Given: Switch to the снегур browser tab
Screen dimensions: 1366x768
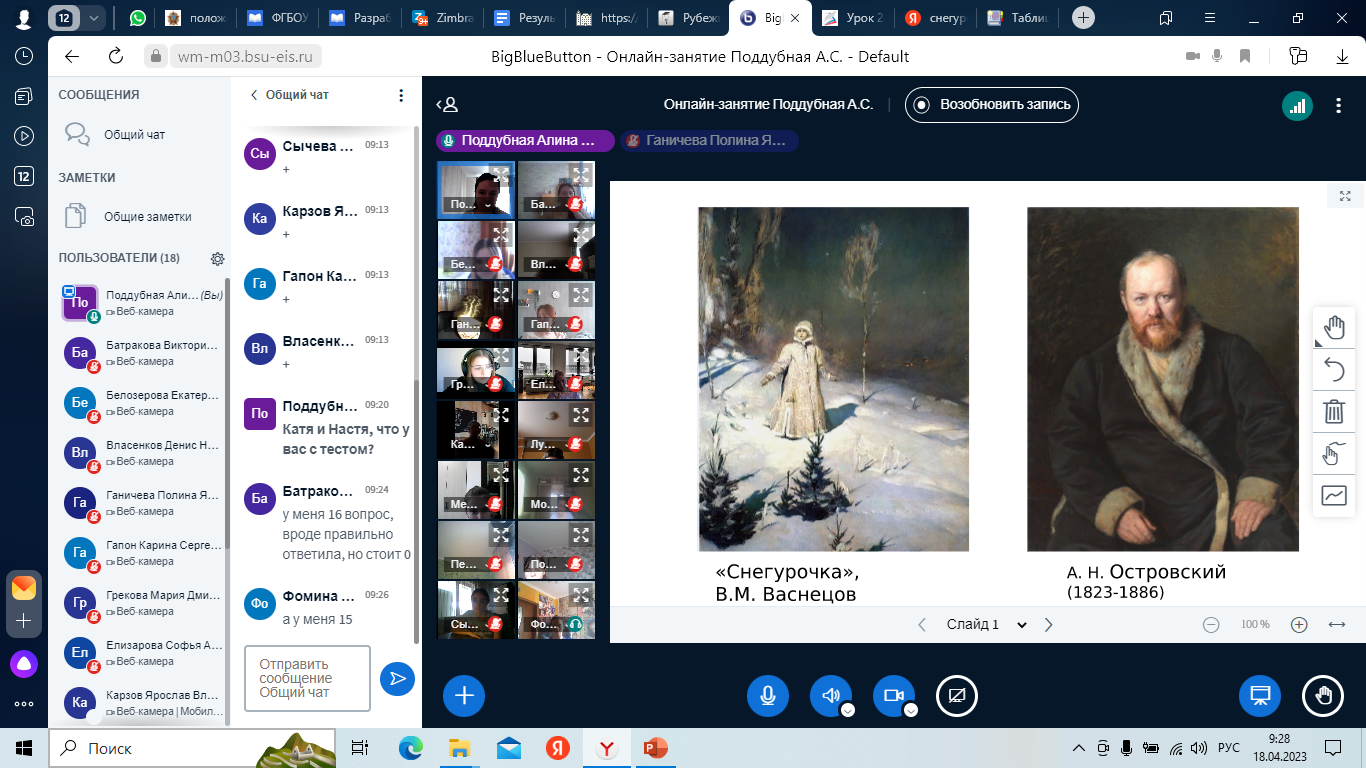Looking at the screenshot, I should tap(938, 18).
